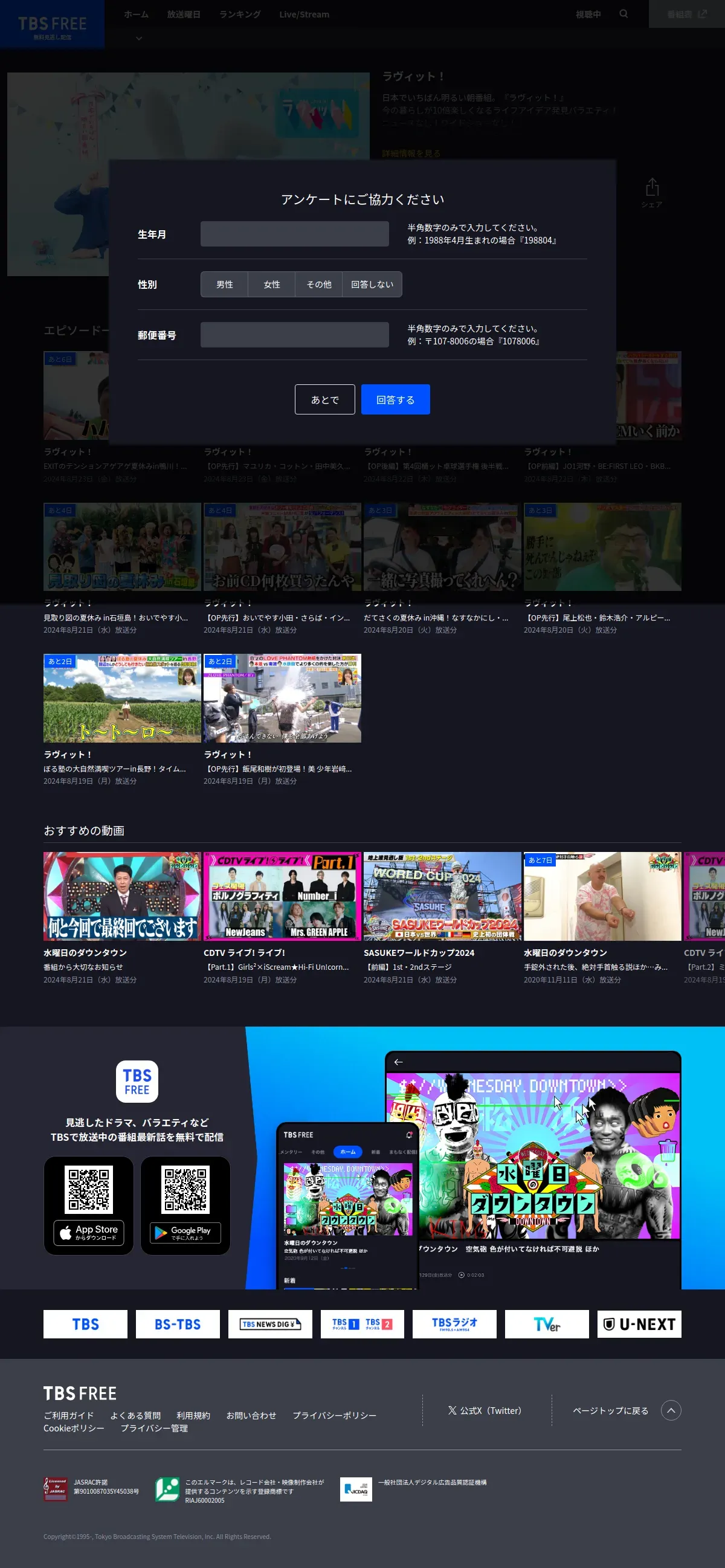
Task: Open the 飯尾和樹 OP先行 episode thumbnail
Action: point(283,698)
